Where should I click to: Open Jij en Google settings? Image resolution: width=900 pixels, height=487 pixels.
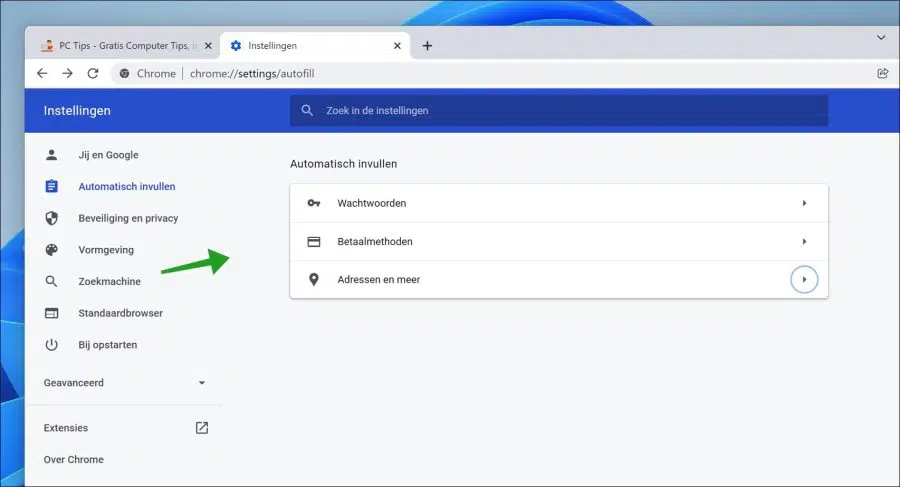(108, 155)
